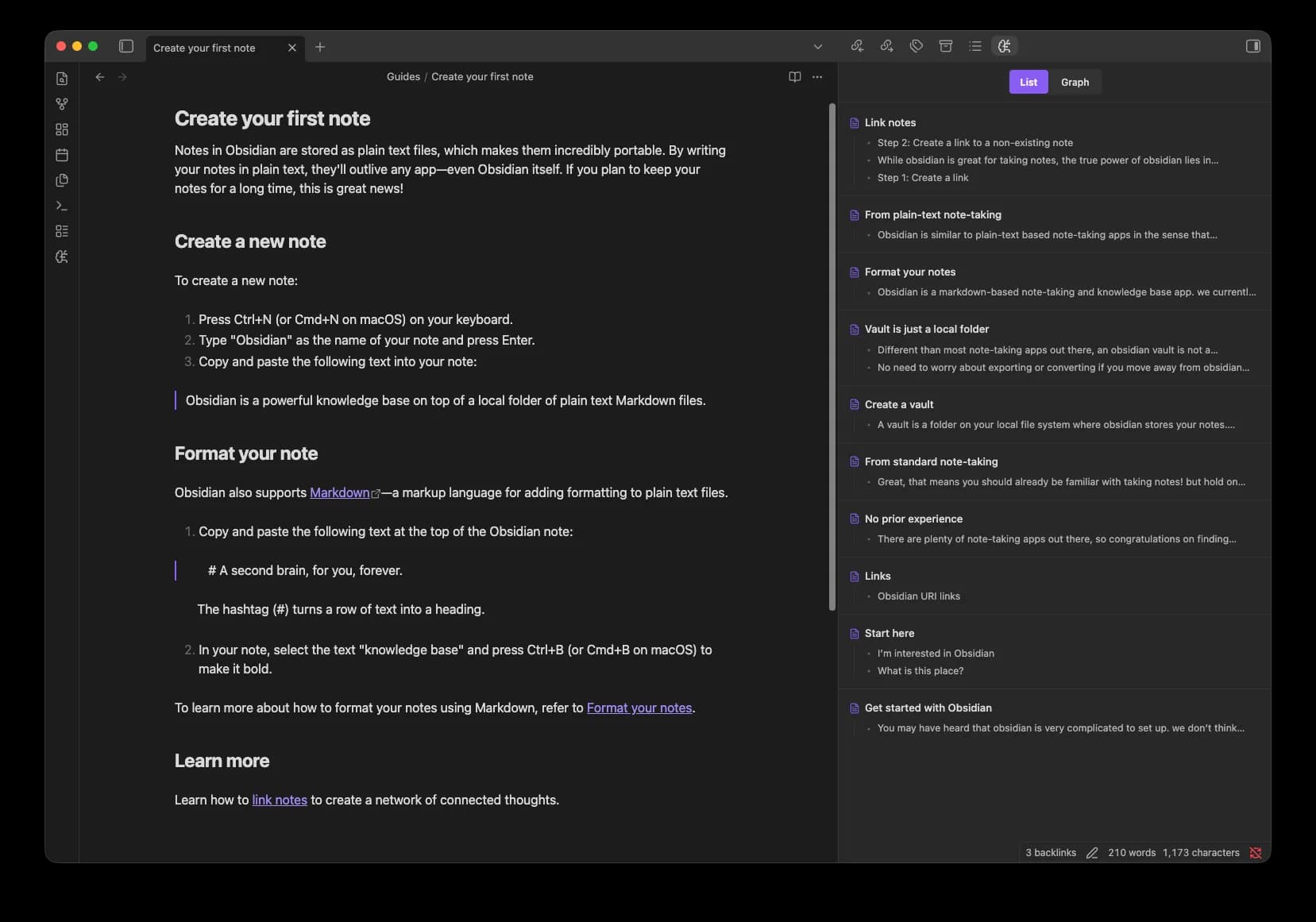Open the tags panel icon
The height and width of the screenshot is (922, 1316).
point(917,46)
